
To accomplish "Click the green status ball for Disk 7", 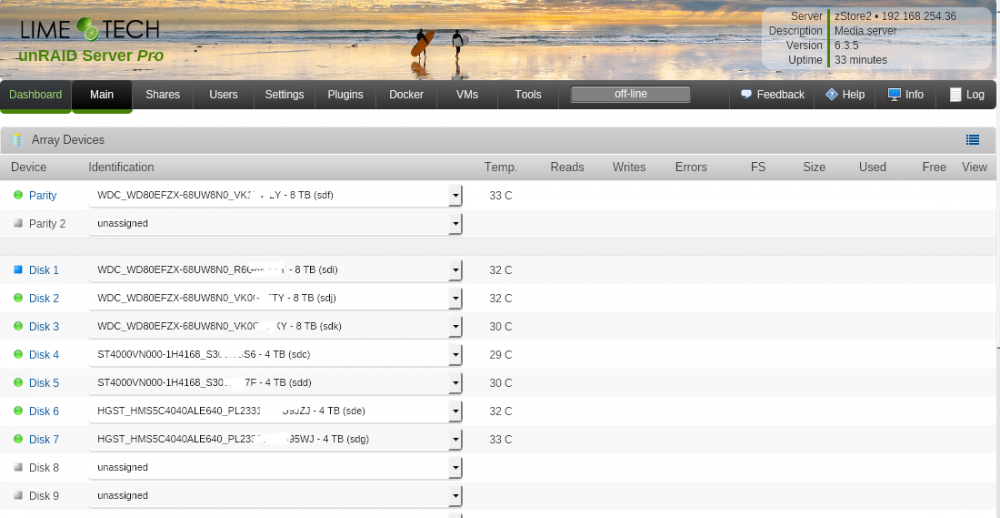I will [x=18, y=439].
